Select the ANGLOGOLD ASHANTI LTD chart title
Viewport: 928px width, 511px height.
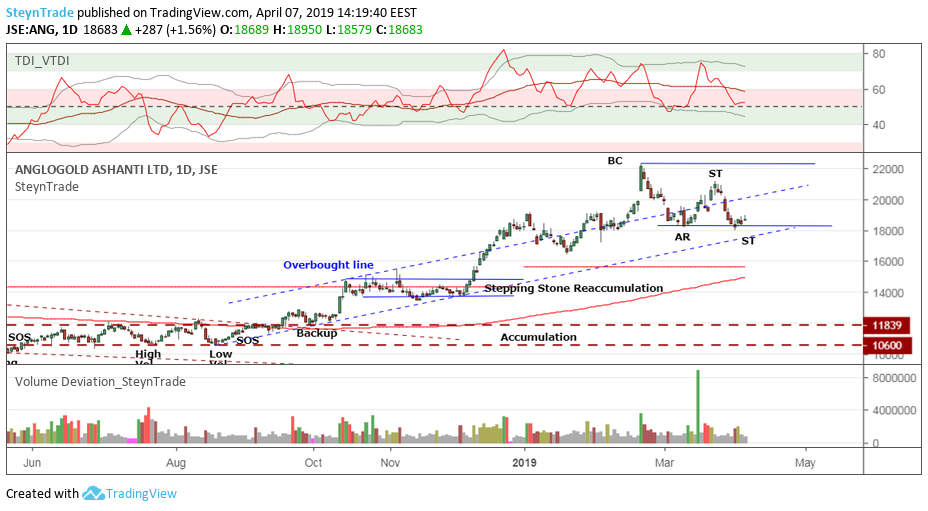[116, 169]
